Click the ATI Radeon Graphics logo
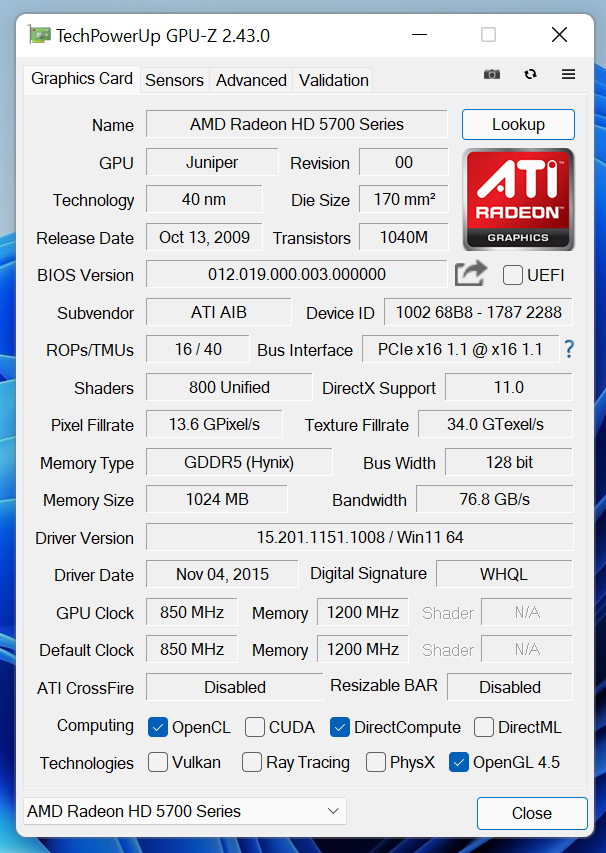Screen dimensions: 606x853 click(518, 199)
